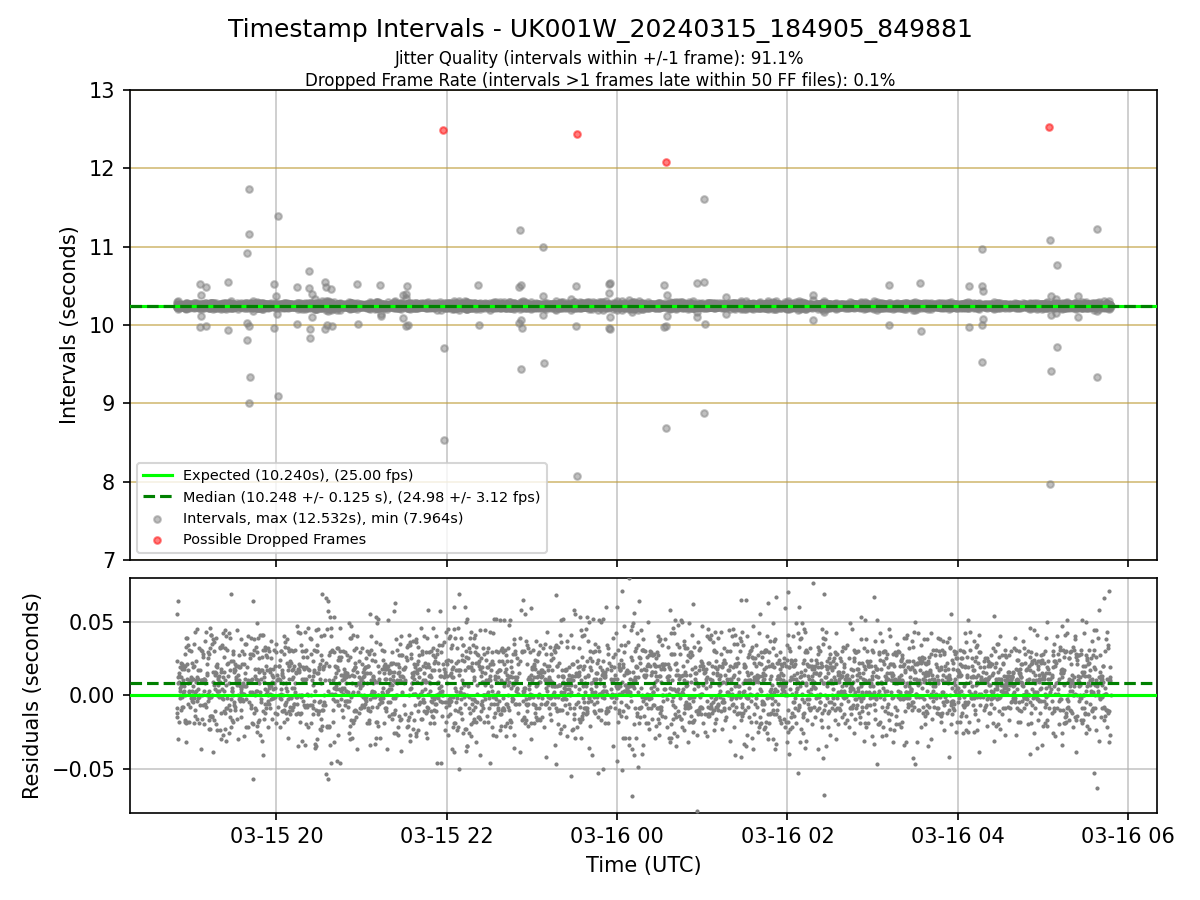1200x900 pixels.
Task: Click the x-axis tick label '03-15 22'
Action: tap(446, 836)
